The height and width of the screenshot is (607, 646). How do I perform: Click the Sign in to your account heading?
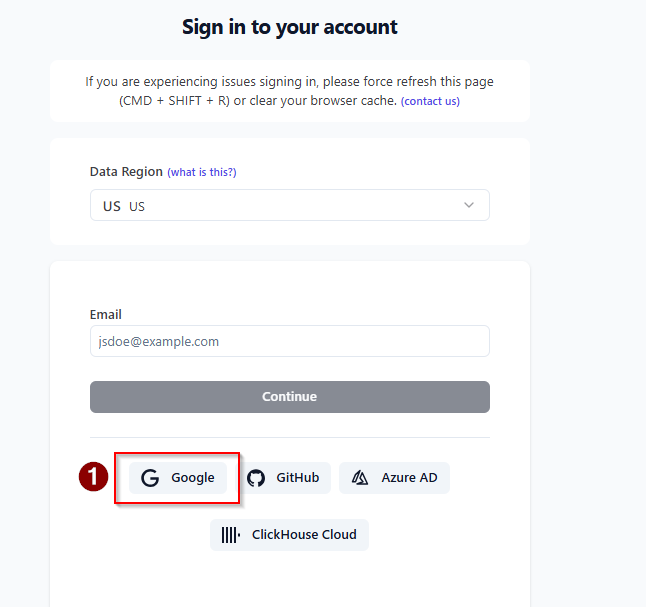tap(290, 27)
